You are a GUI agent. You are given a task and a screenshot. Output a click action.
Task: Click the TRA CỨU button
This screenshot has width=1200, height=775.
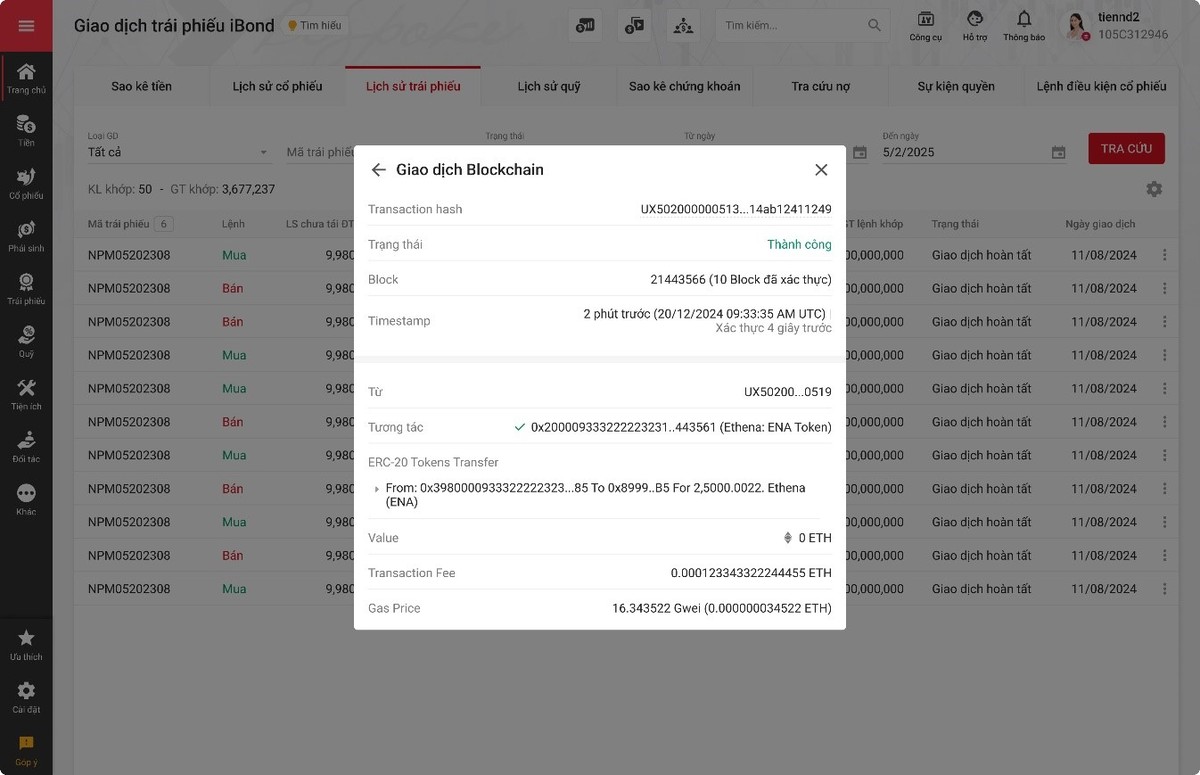click(1126, 147)
